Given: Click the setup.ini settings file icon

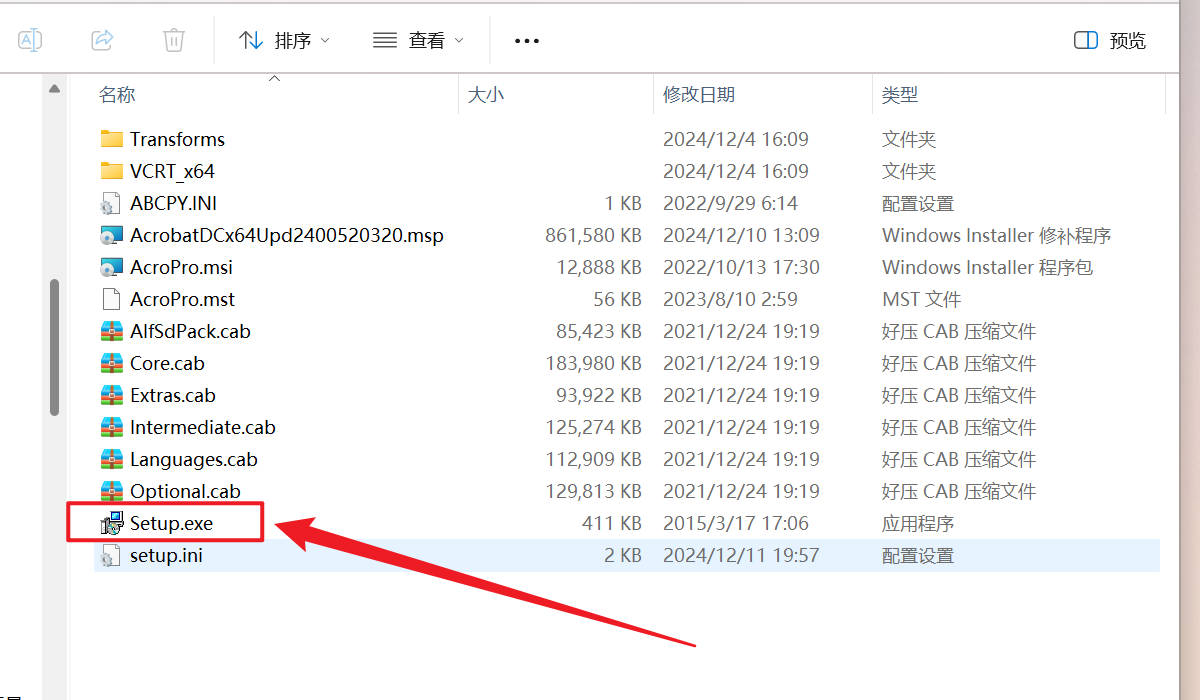Looking at the screenshot, I should point(111,556).
